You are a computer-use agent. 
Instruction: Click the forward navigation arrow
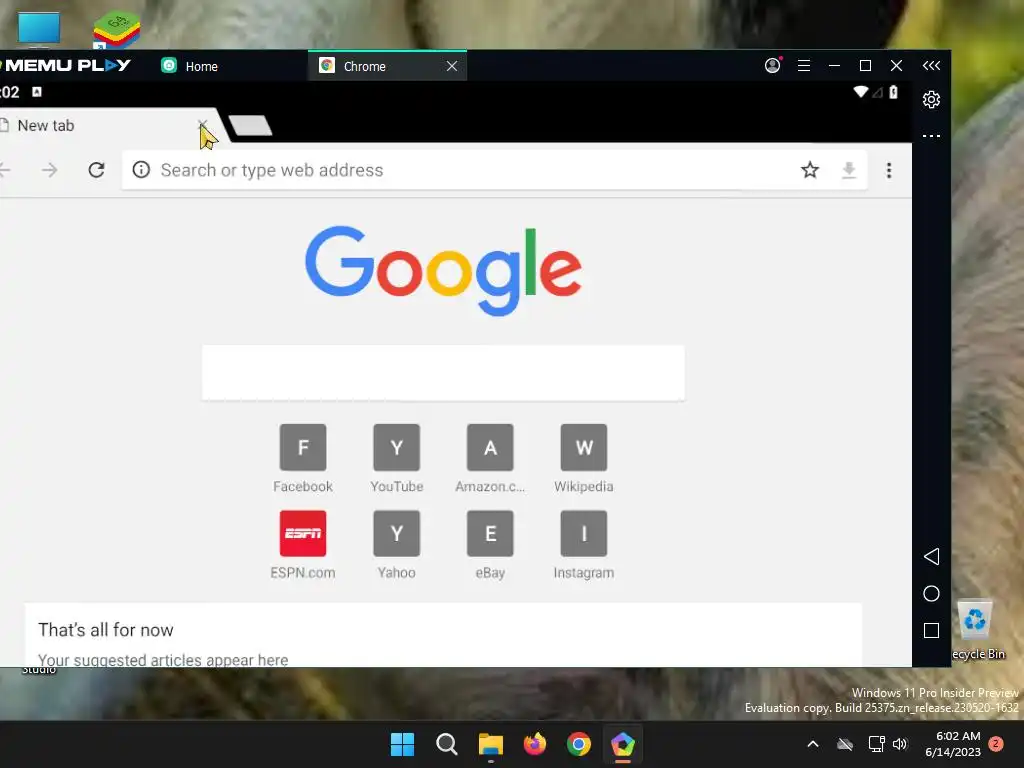click(x=50, y=170)
